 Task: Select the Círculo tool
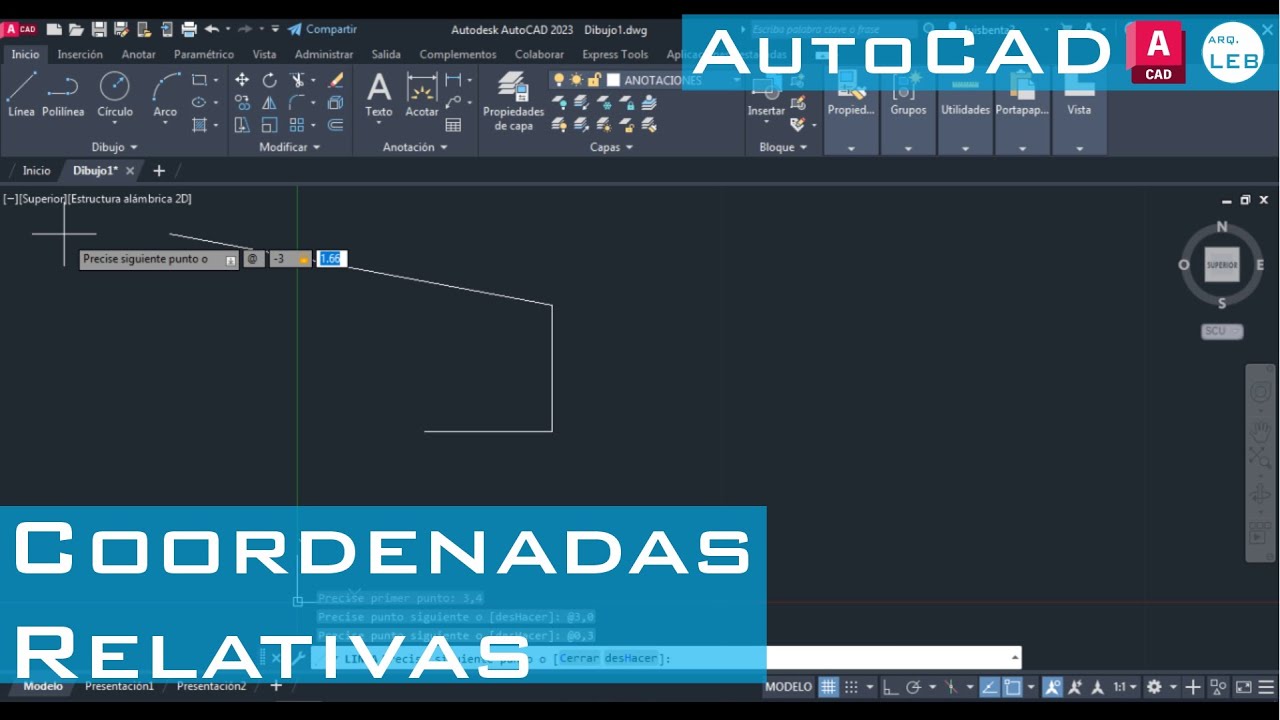click(x=115, y=95)
